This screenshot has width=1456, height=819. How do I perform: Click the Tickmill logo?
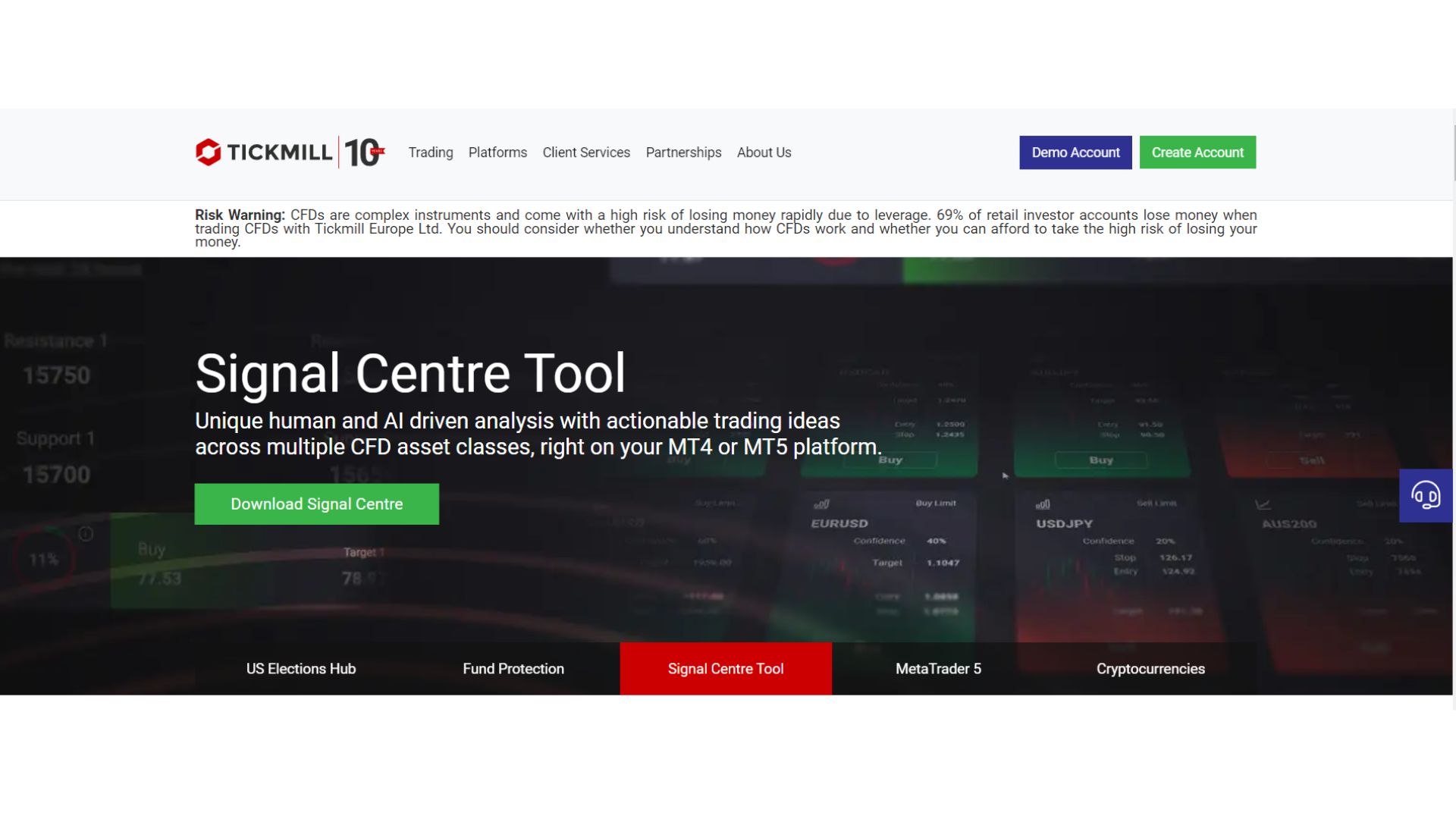pos(264,152)
